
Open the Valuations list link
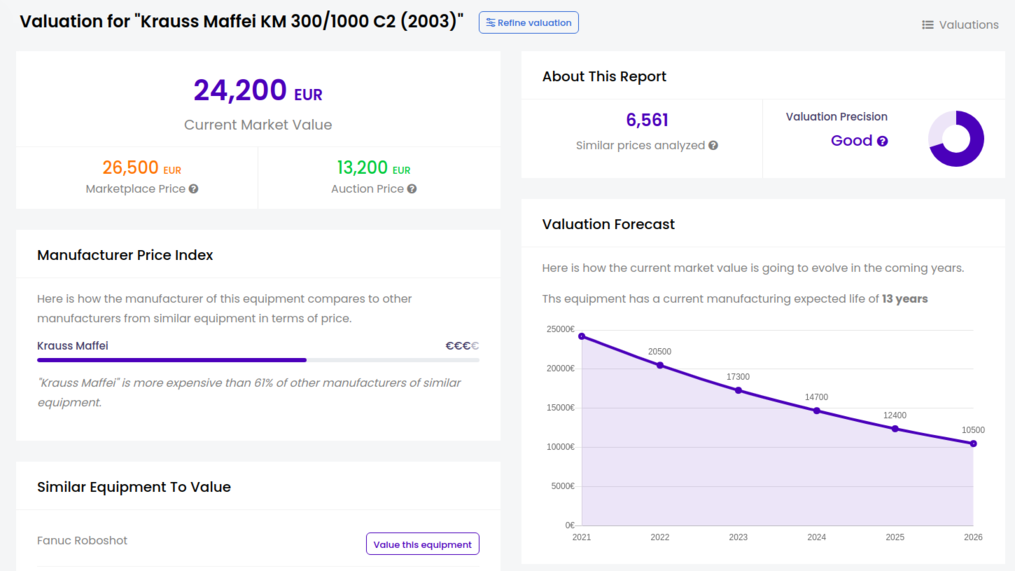click(x=968, y=25)
